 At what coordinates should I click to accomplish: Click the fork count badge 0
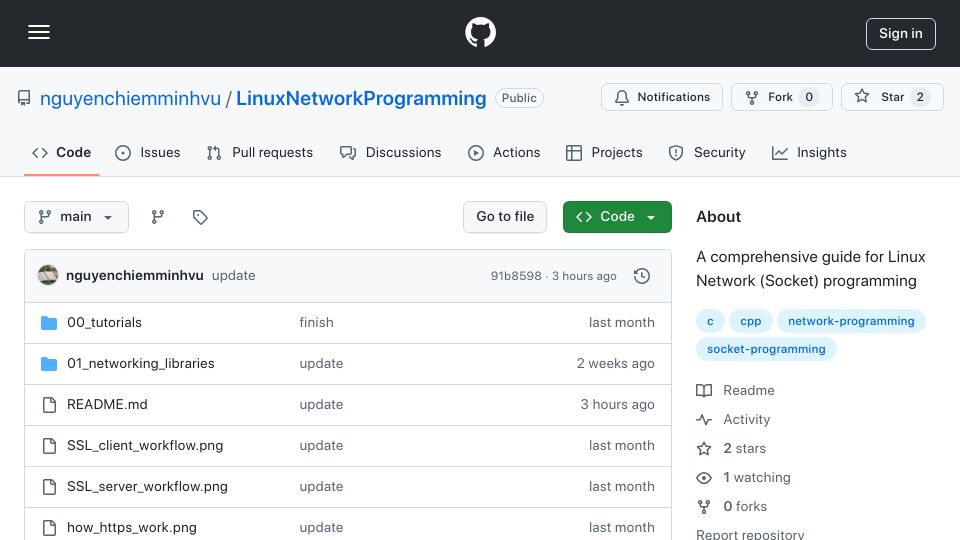809,97
